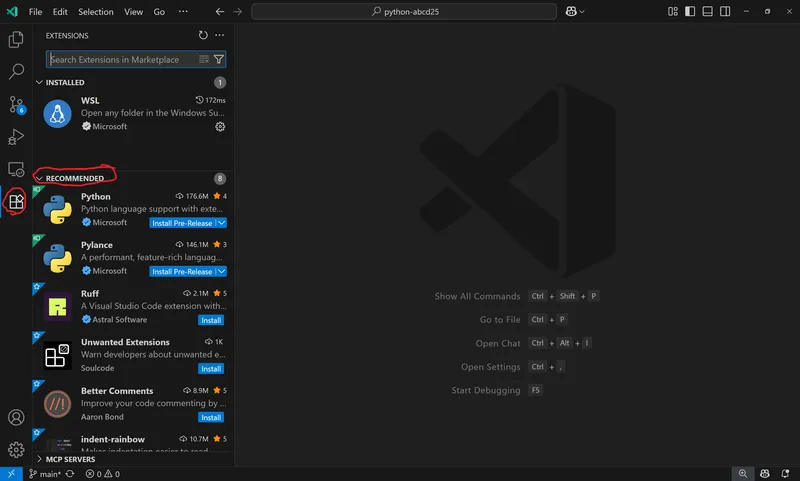This screenshot has height=481, width=800.
Task: Open the Source Control view
Action: [x=16, y=105]
